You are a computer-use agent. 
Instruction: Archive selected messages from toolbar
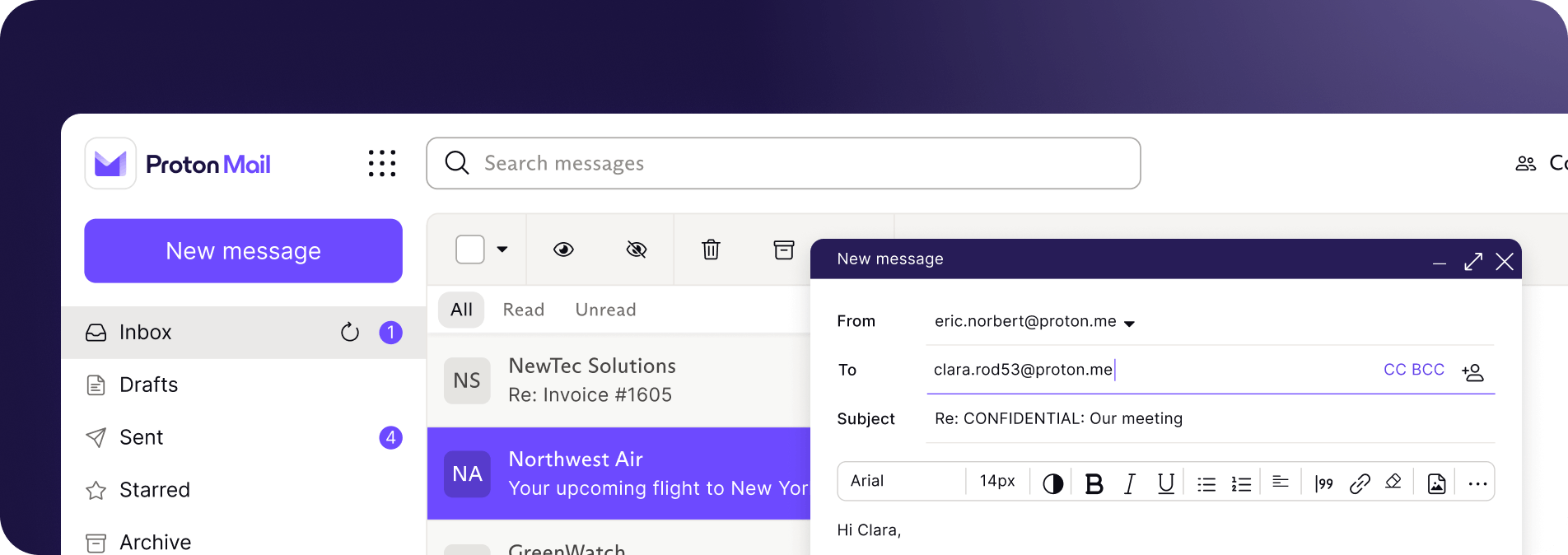[784, 250]
